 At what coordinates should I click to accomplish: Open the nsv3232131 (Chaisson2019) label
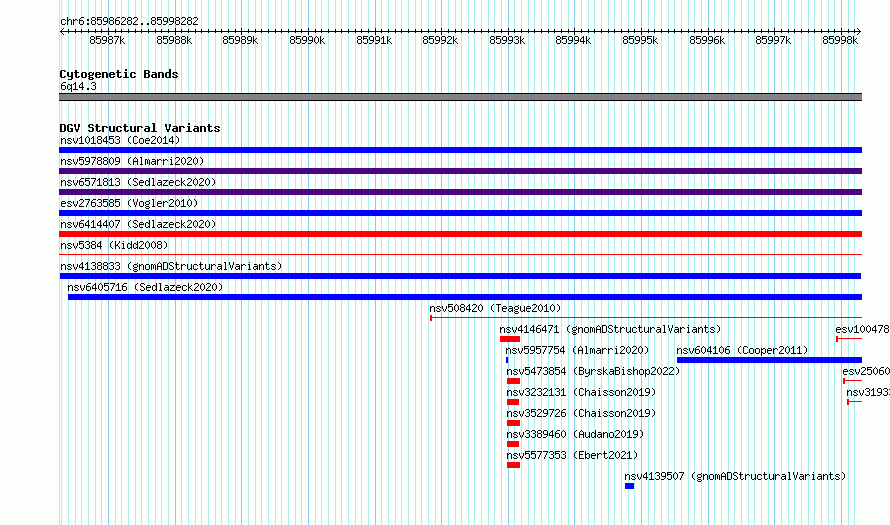tap(581, 392)
